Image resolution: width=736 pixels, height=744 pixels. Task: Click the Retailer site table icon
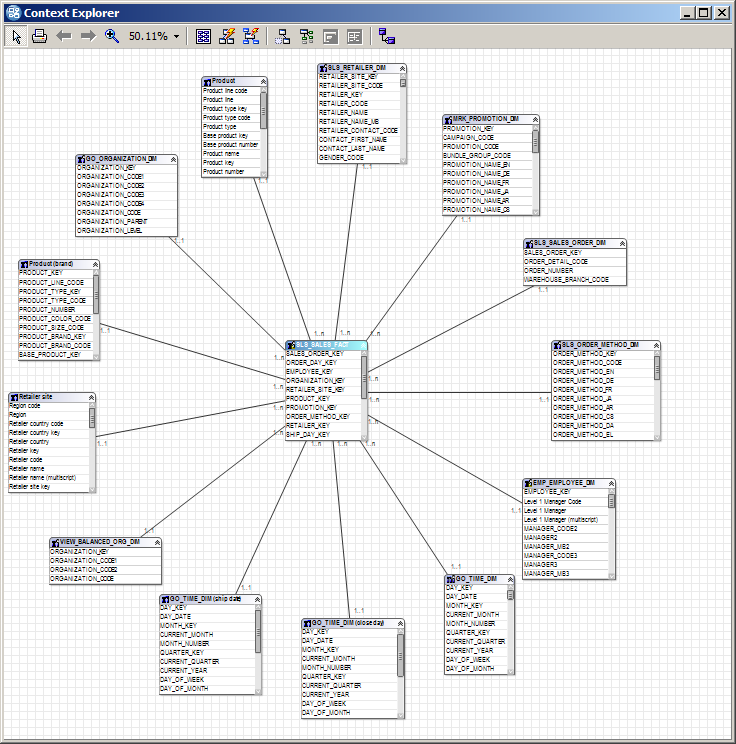pyautogui.click(x=14, y=397)
